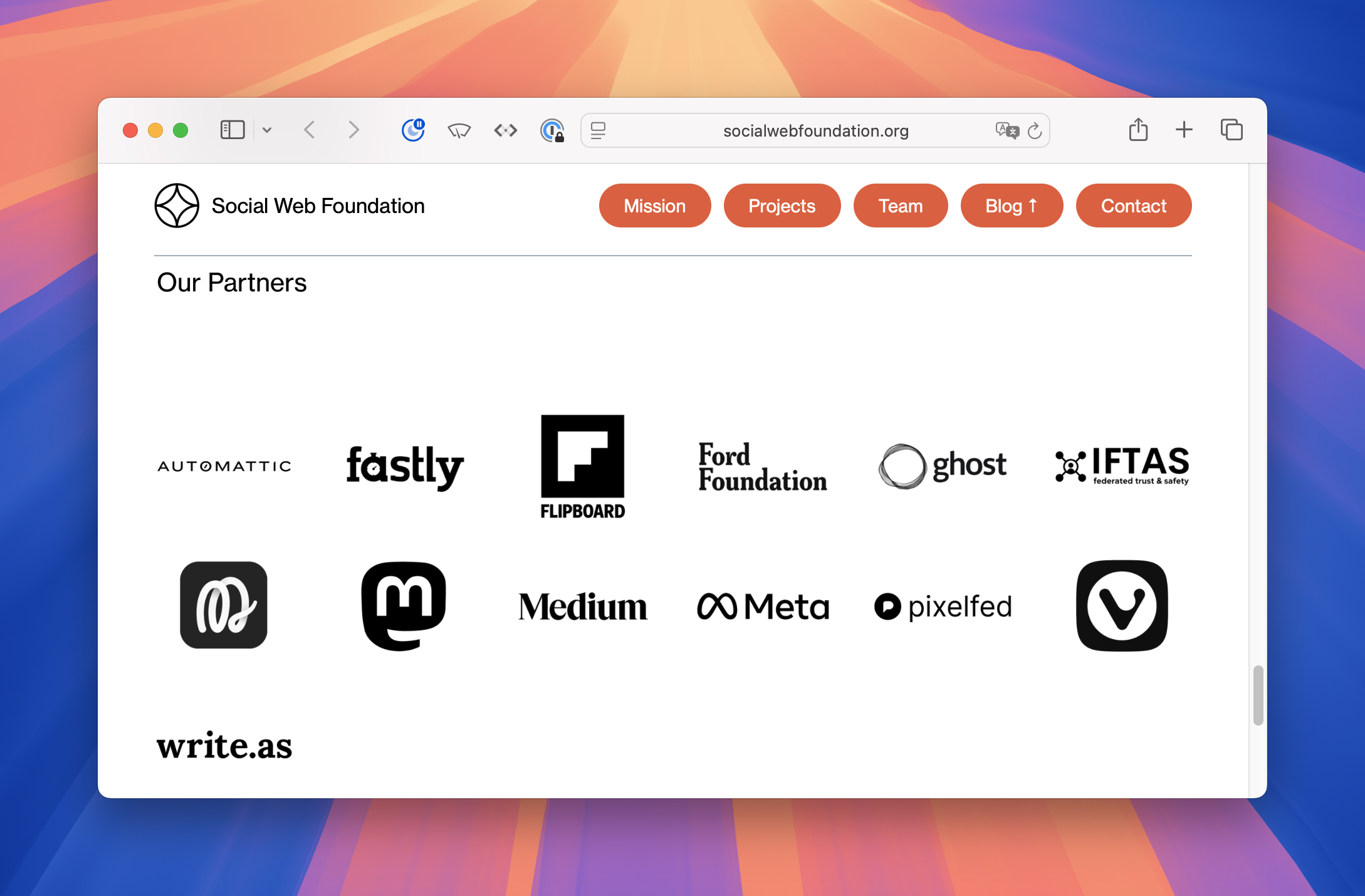Open the Projects page
This screenshot has width=1365, height=896.
[782, 206]
